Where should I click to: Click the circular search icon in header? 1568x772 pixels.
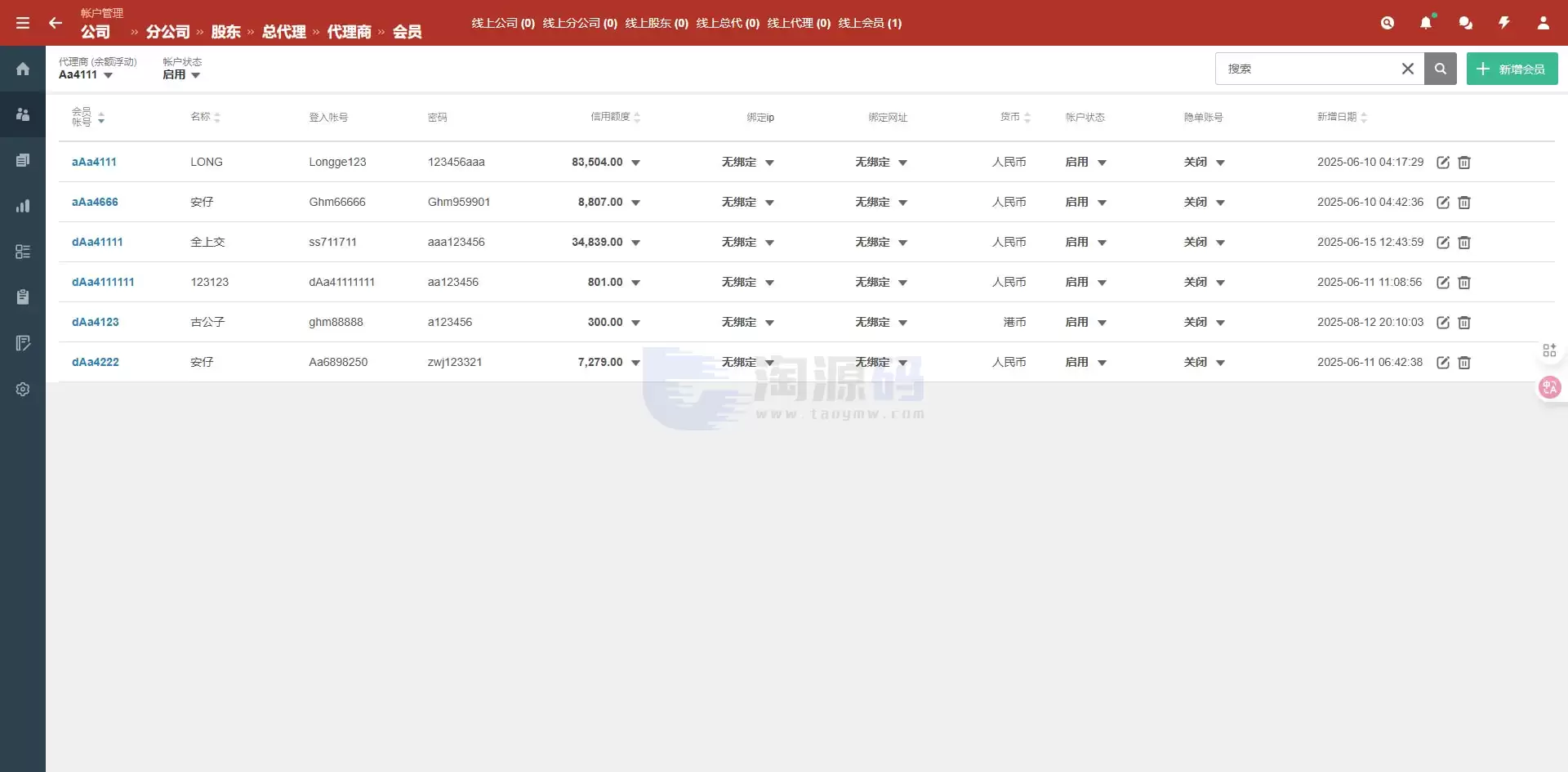(1387, 23)
